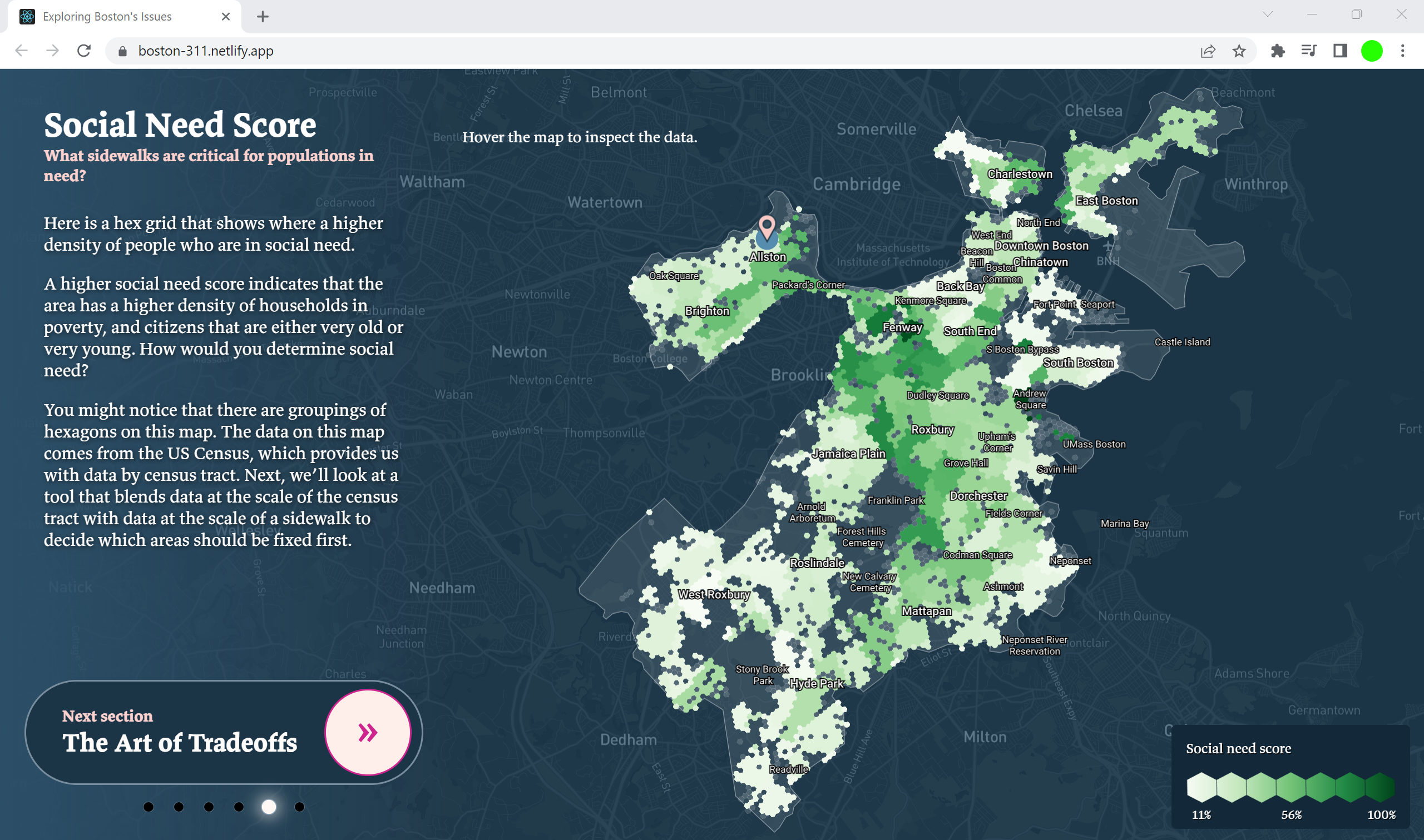Viewport: 1424px width, 840px height.
Task: Open the browser extensions puzzle icon
Action: (1277, 51)
